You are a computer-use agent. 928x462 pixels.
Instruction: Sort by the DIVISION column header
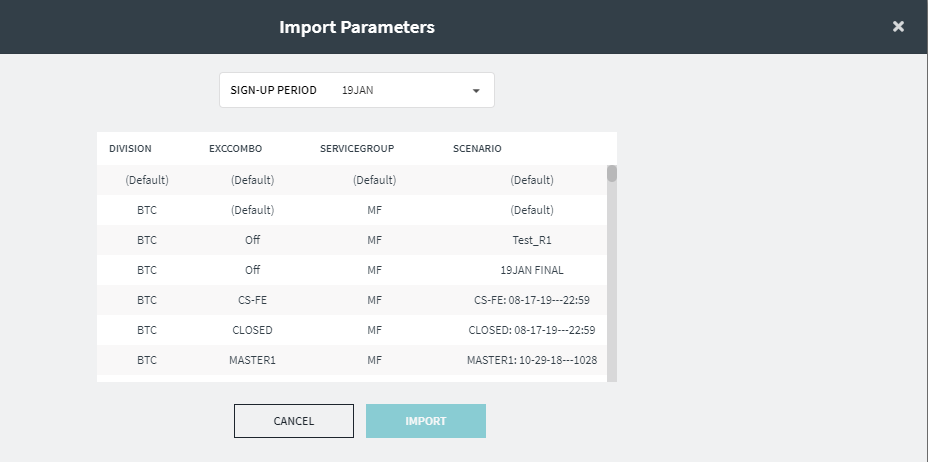(130, 148)
